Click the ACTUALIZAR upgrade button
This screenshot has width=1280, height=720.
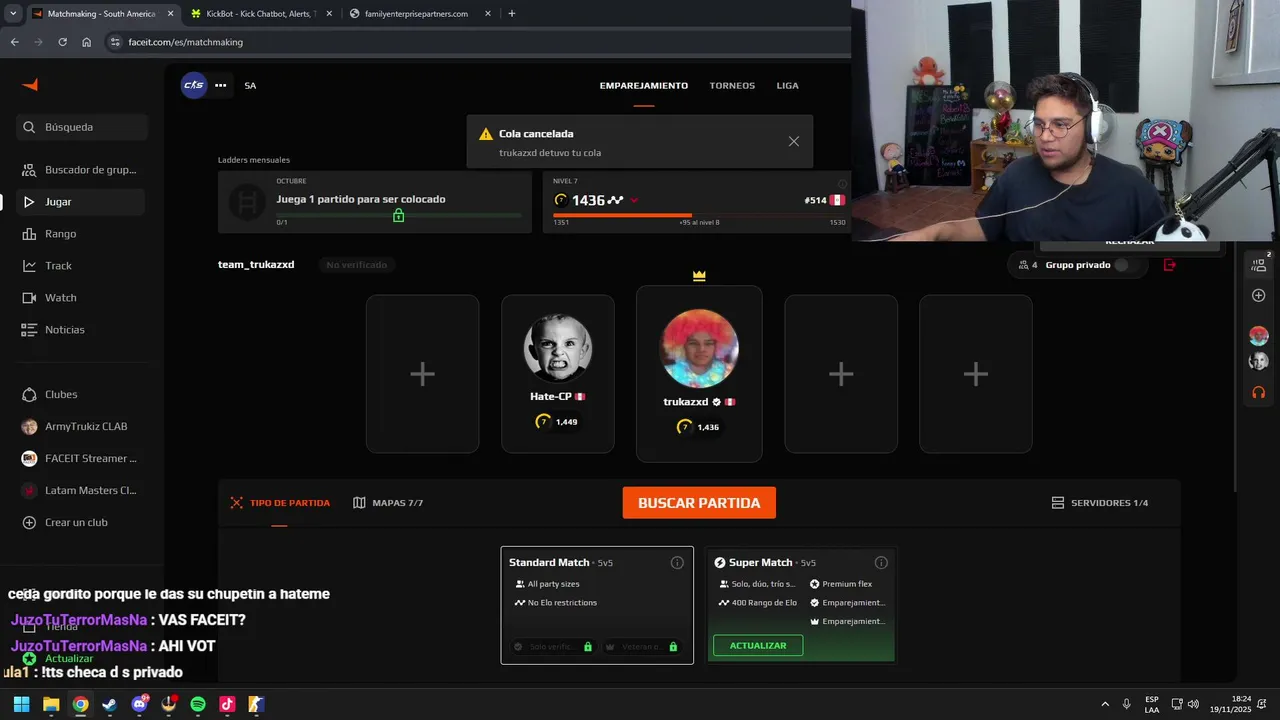[758, 646]
